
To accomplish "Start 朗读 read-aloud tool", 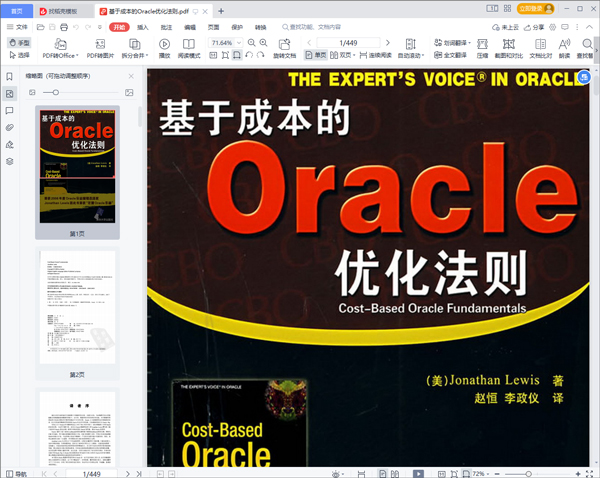I will click(564, 48).
